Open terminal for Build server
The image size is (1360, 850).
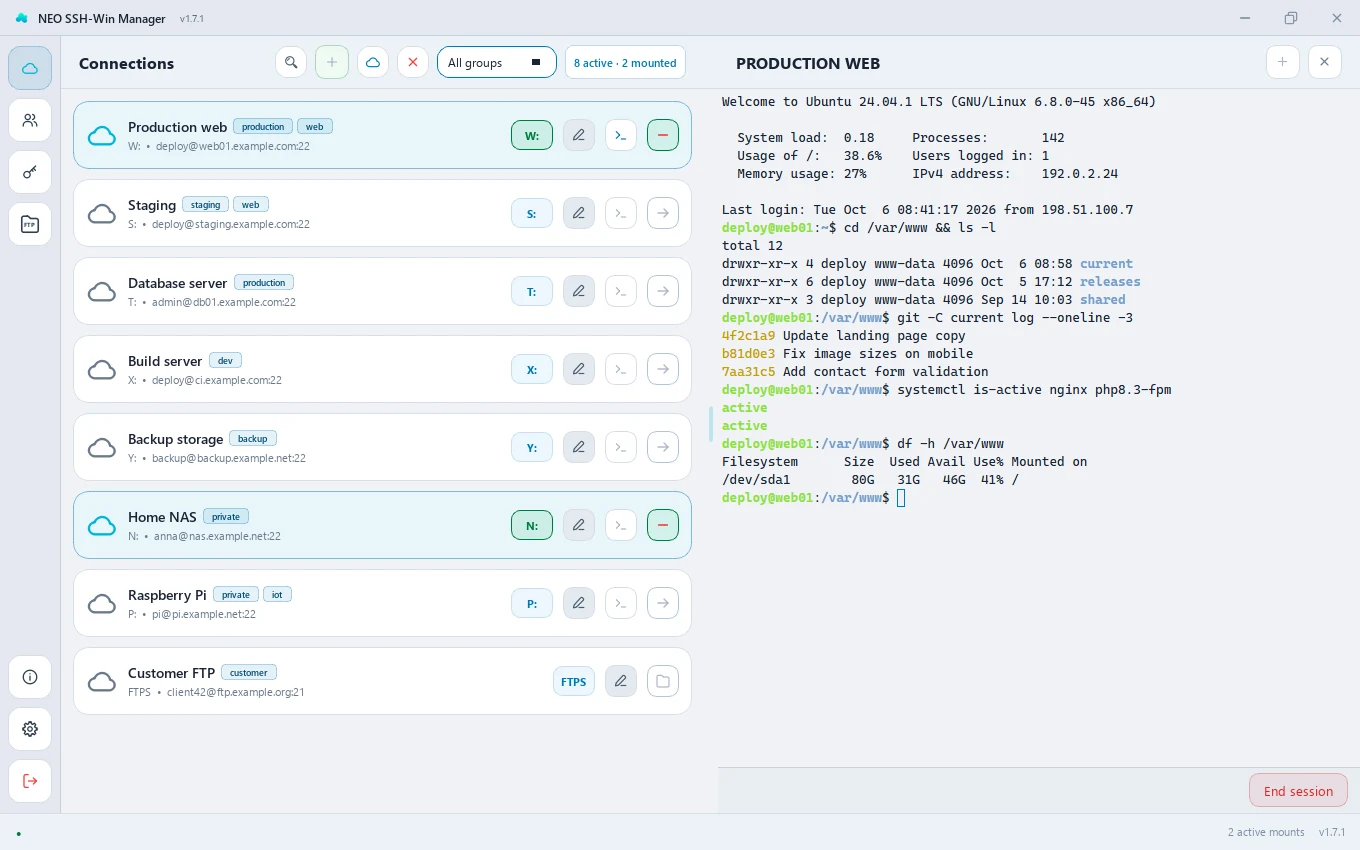tap(621, 369)
